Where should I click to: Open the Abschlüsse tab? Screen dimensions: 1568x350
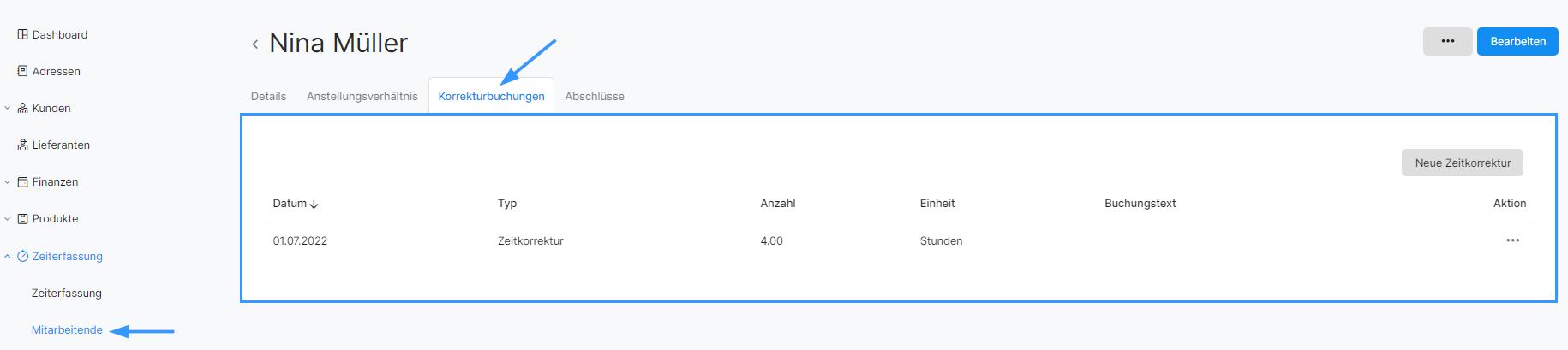[595, 96]
